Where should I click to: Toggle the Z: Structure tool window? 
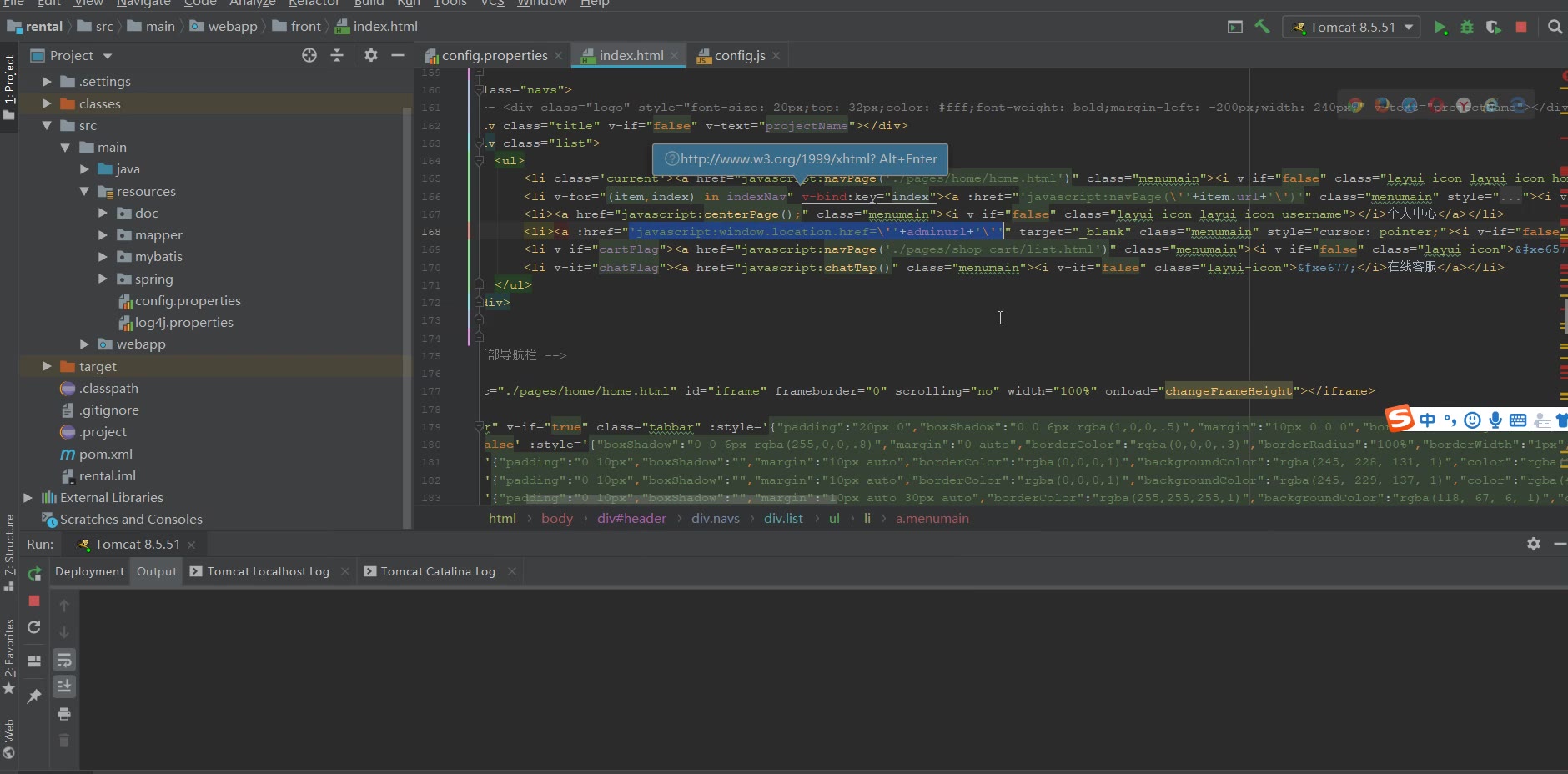coord(9,552)
